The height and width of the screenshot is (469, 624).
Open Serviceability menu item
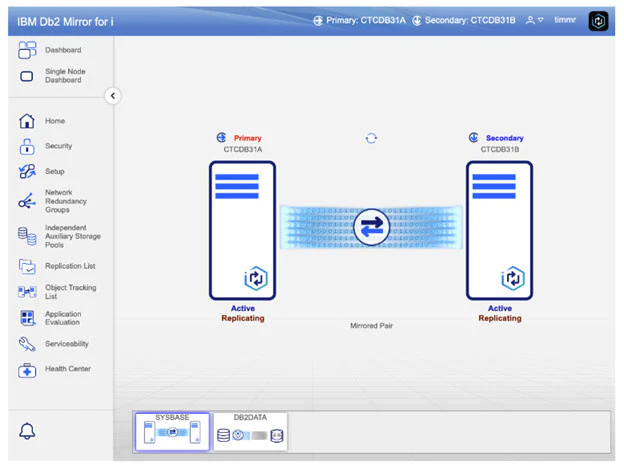[66, 344]
